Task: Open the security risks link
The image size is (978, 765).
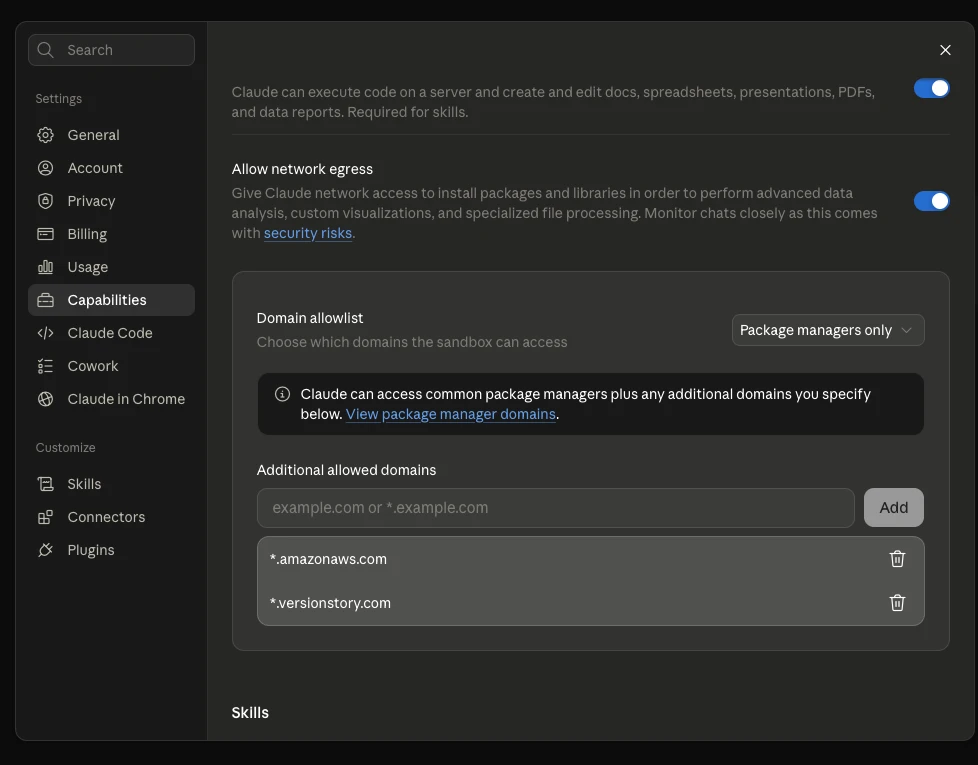Action: [x=307, y=233]
